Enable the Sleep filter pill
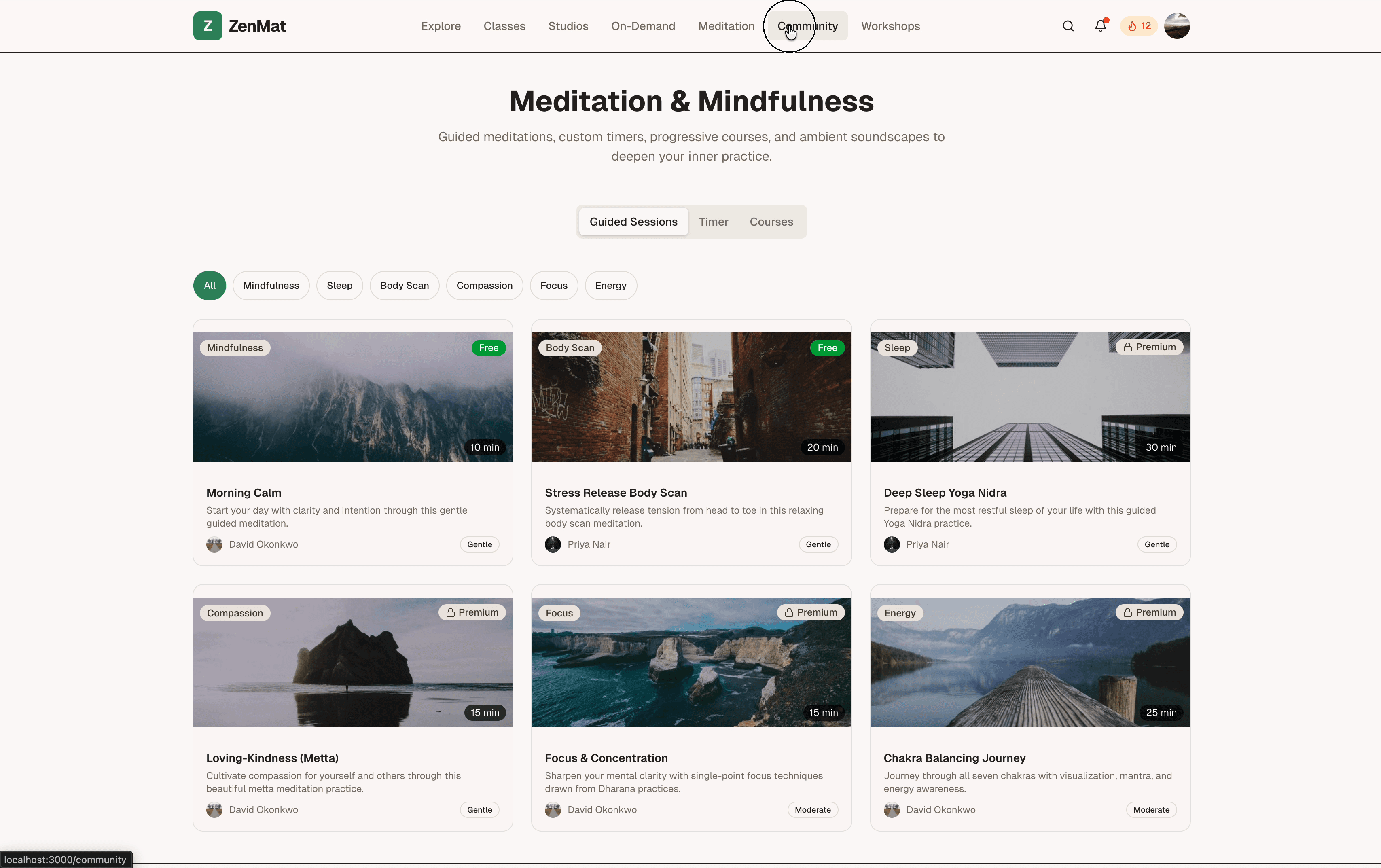 tap(339, 285)
